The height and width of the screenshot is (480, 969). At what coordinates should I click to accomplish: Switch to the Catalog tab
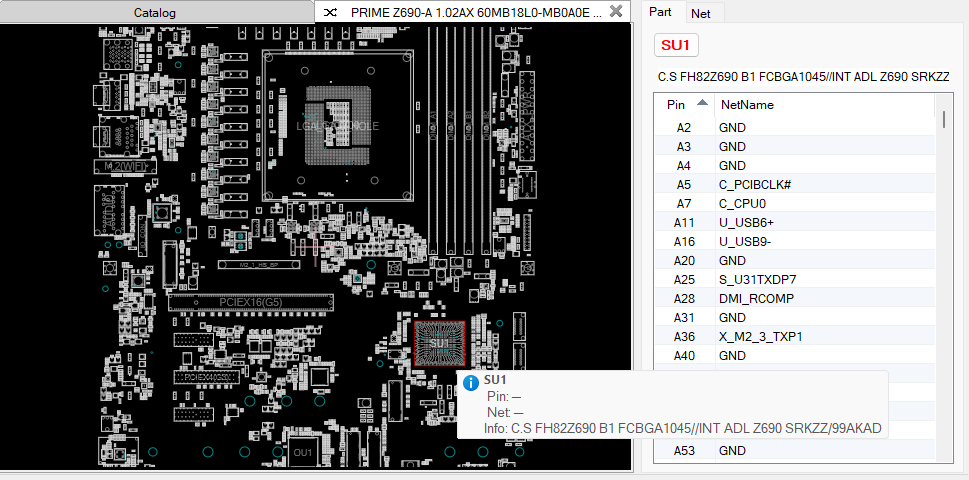[154, 12]
